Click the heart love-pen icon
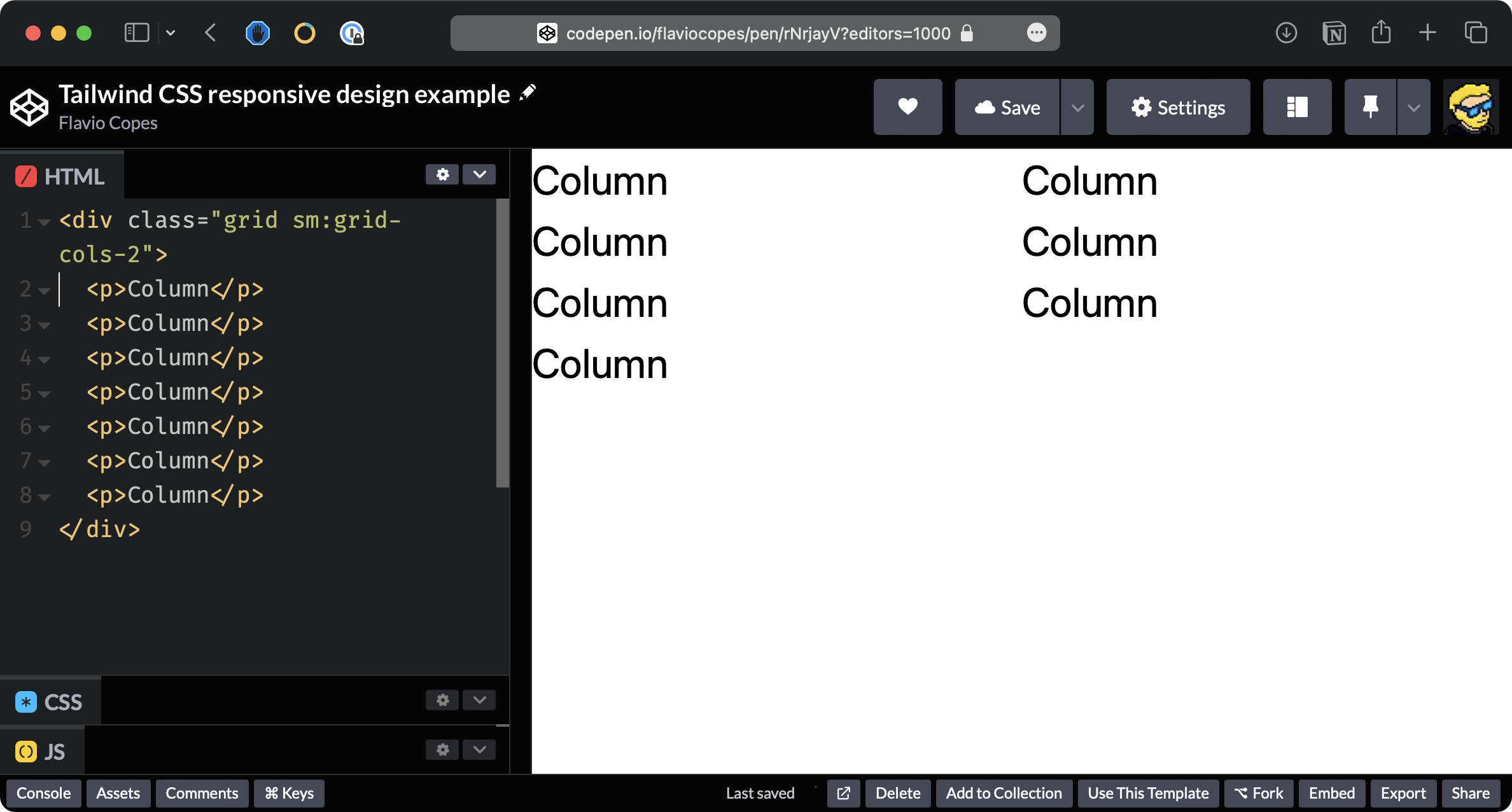The image size is (1512, 812). pos(907,107)
